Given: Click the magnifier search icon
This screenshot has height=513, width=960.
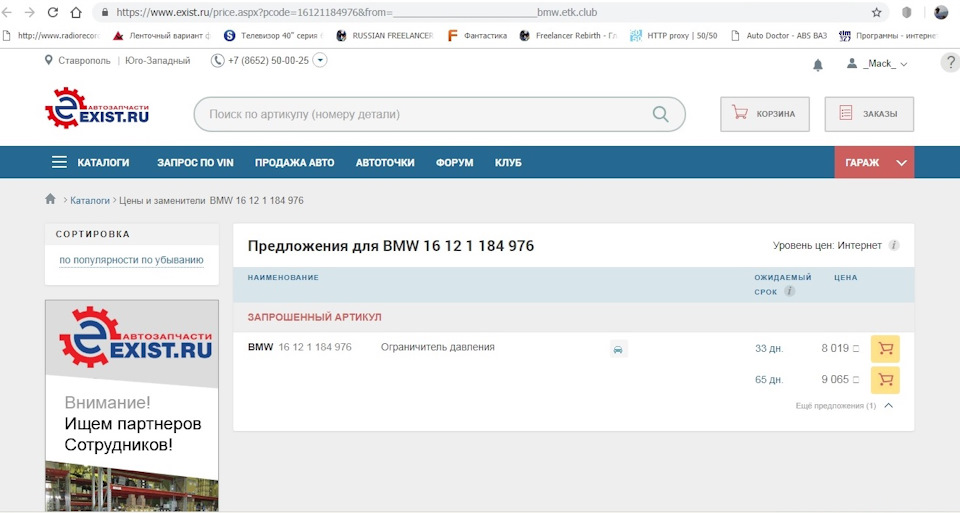Looking at the screenshot, I should click(x=660, y=114).
